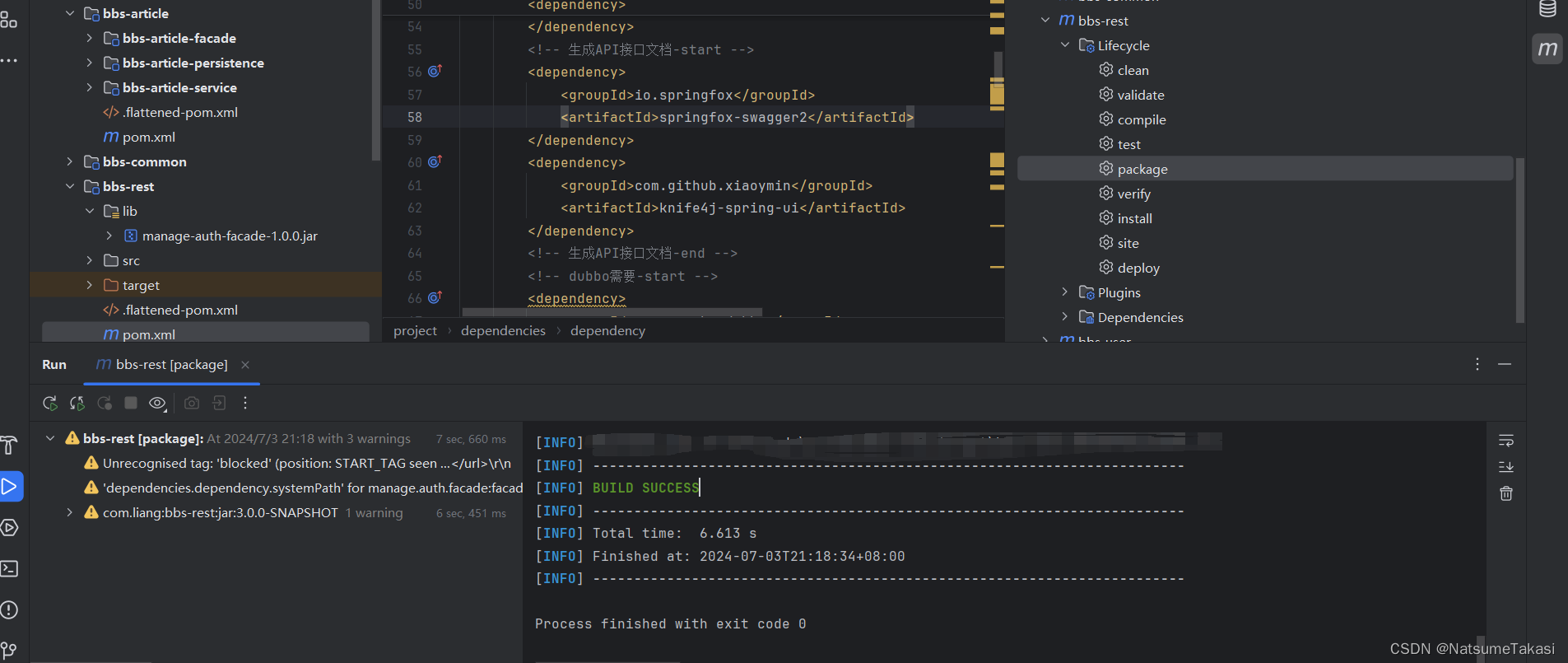Screen dimensions: 1568x663
Task: Open the Git tool window icon
Action: (x=10, y=651)
